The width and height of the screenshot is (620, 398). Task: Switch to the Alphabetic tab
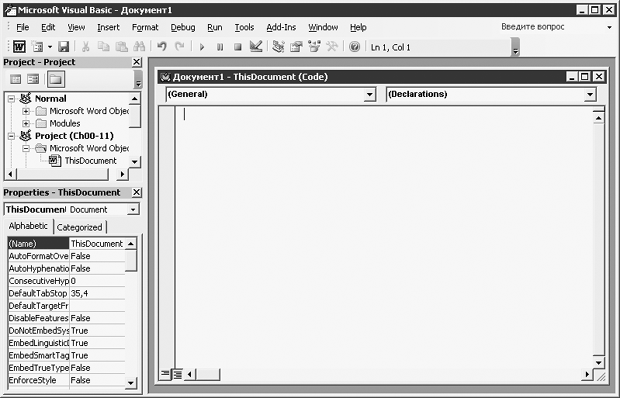click(x=28, y=226)
